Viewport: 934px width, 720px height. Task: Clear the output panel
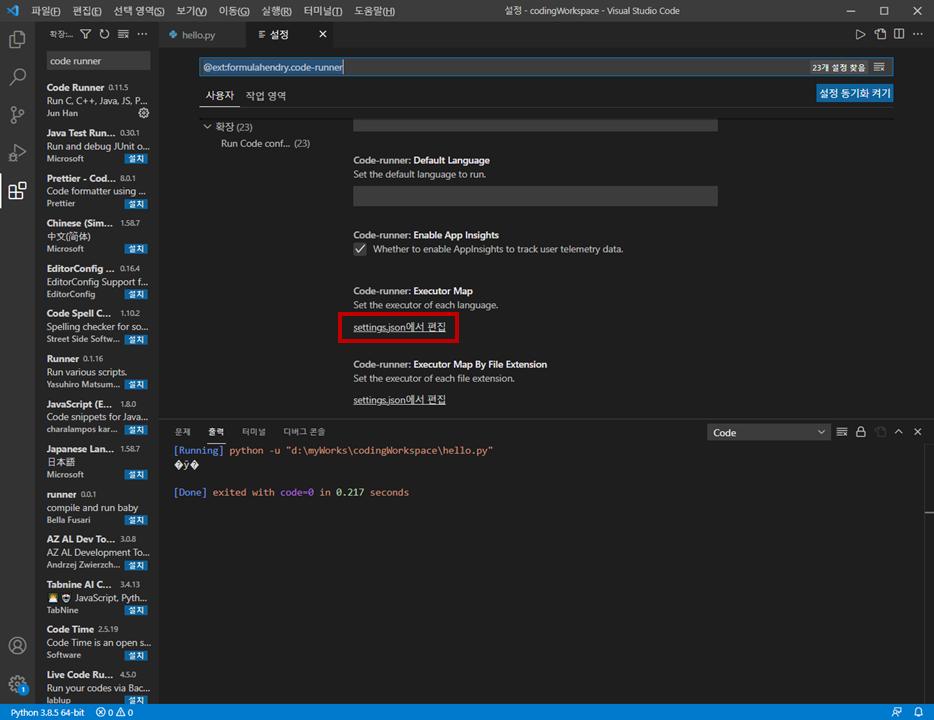pyautogui.click(x=842, y=432)
